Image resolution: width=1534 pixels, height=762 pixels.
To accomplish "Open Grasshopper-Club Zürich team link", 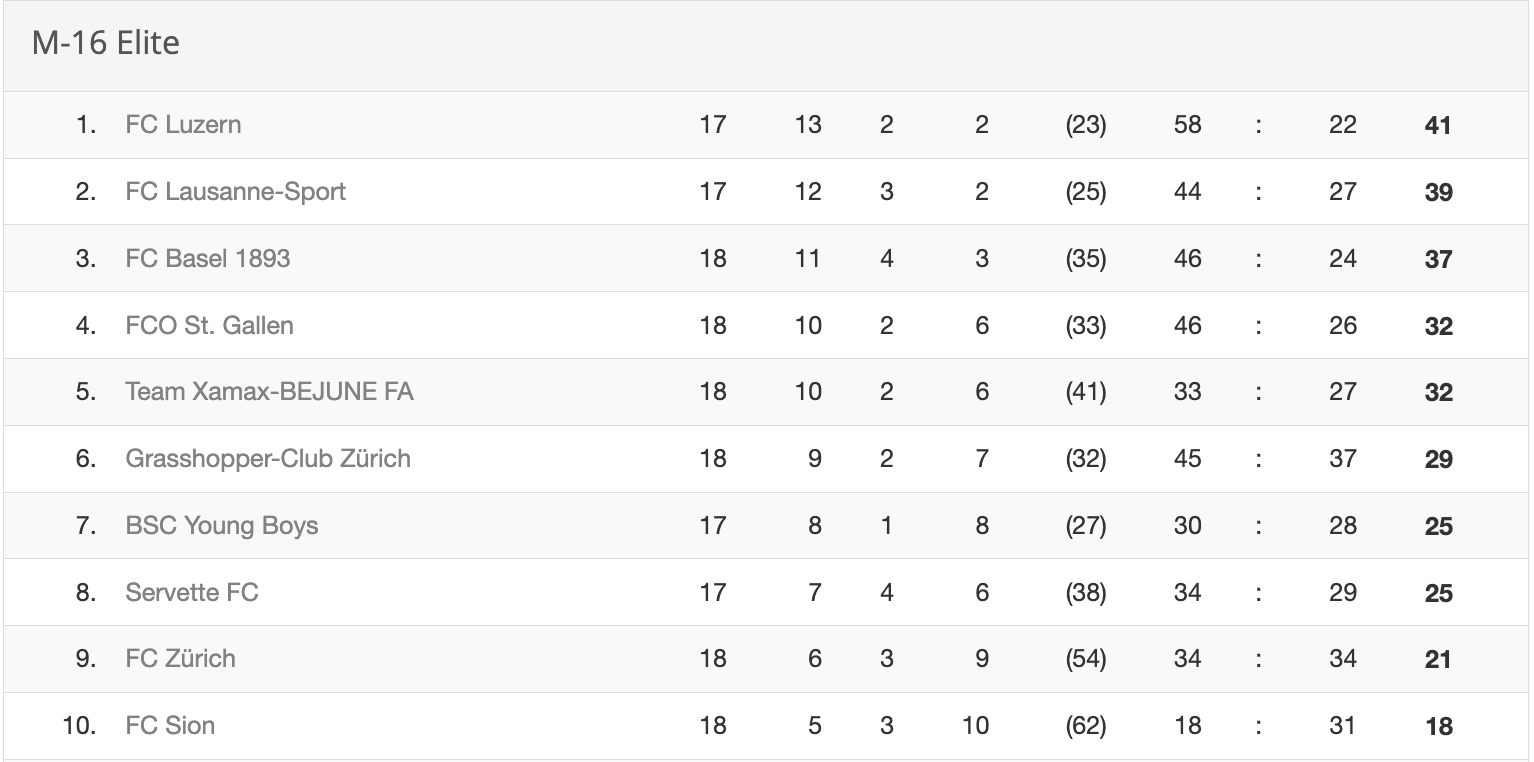I will pos(268,459).
